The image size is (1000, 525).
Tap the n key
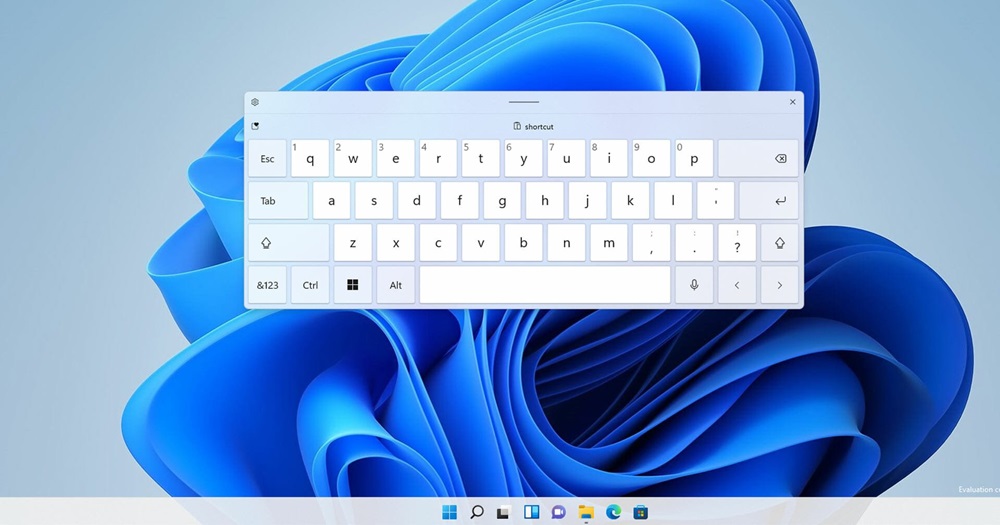(x=566, y=243)
